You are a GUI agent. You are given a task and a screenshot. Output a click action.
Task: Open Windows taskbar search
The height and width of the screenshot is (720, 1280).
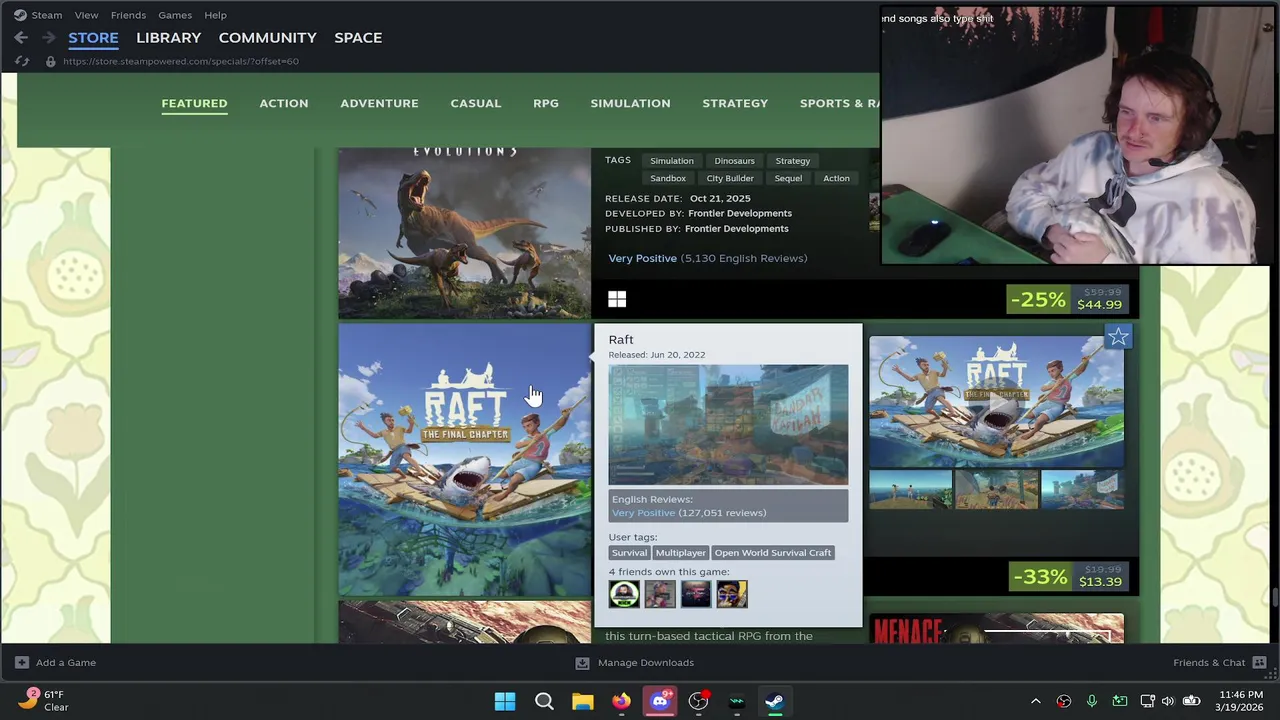[544, 701]
